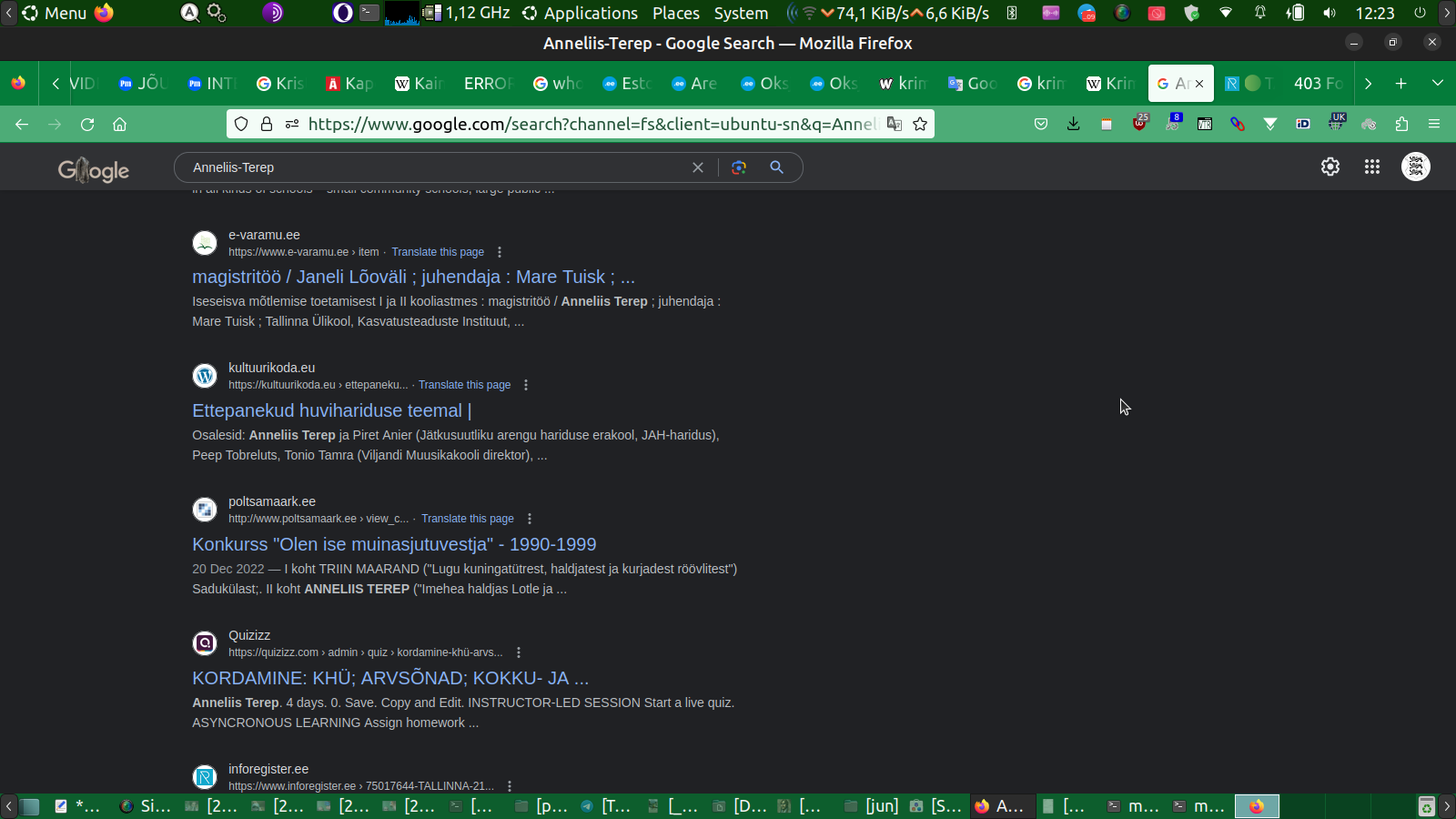Open the Konkurss Olen ise muinasjutuvestja result
The width and height of the screenshot is (1456, 819).
point(394,544)
